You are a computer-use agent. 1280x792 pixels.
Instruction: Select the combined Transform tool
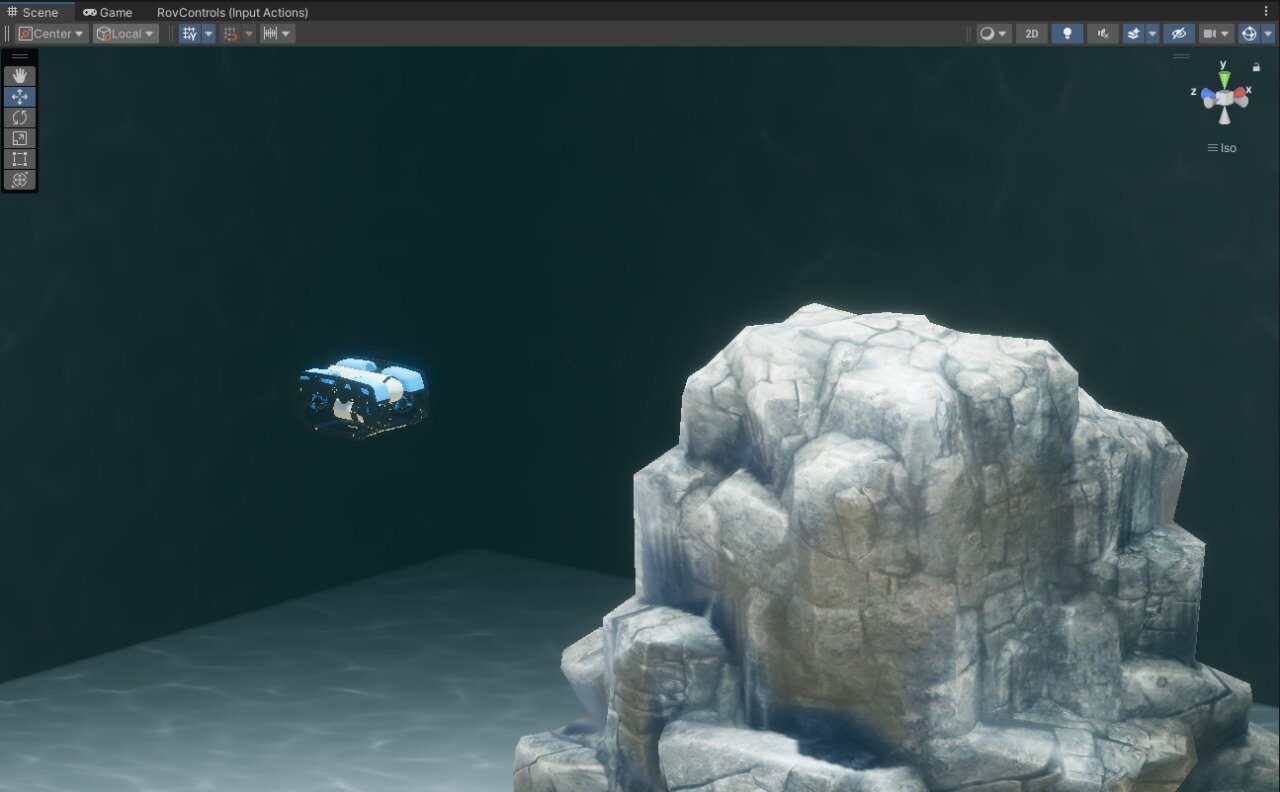click(x=19, y=180)
